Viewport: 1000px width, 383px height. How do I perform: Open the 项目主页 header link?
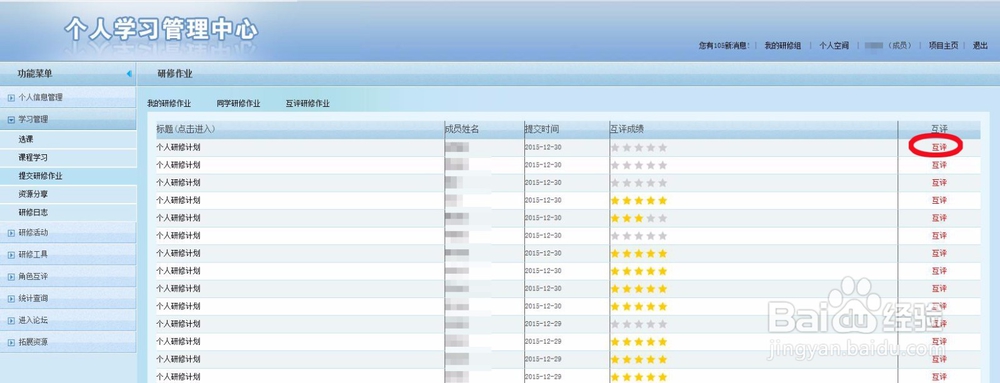(943, 46)
